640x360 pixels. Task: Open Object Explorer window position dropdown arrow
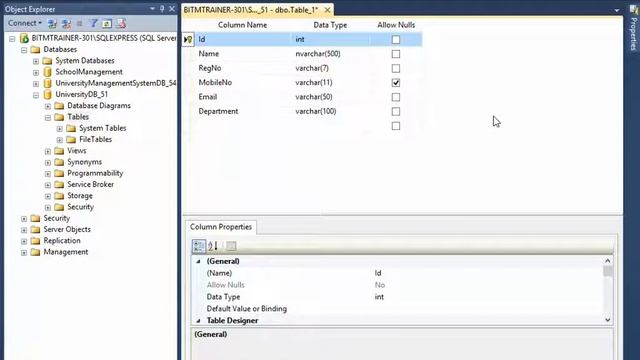[152, 9]
